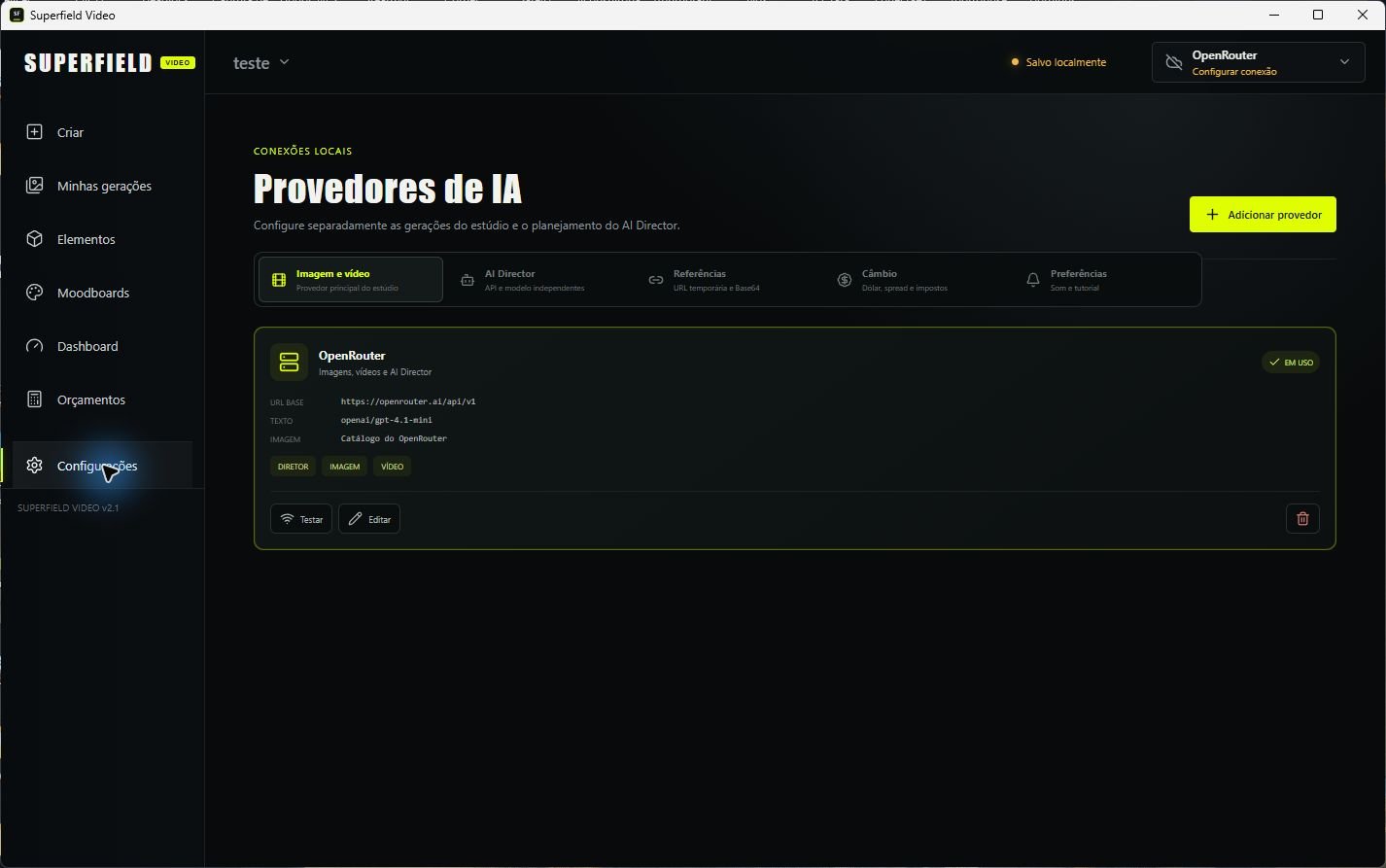The image size is (1386, 868).
Task: Click the EM USO status badge
Action: (1291, 363)
